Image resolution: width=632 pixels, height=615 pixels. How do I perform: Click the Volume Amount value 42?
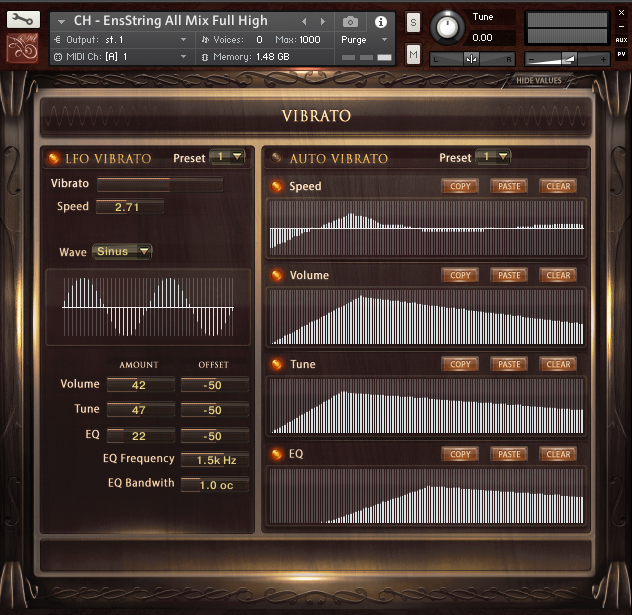pos(141,385)
